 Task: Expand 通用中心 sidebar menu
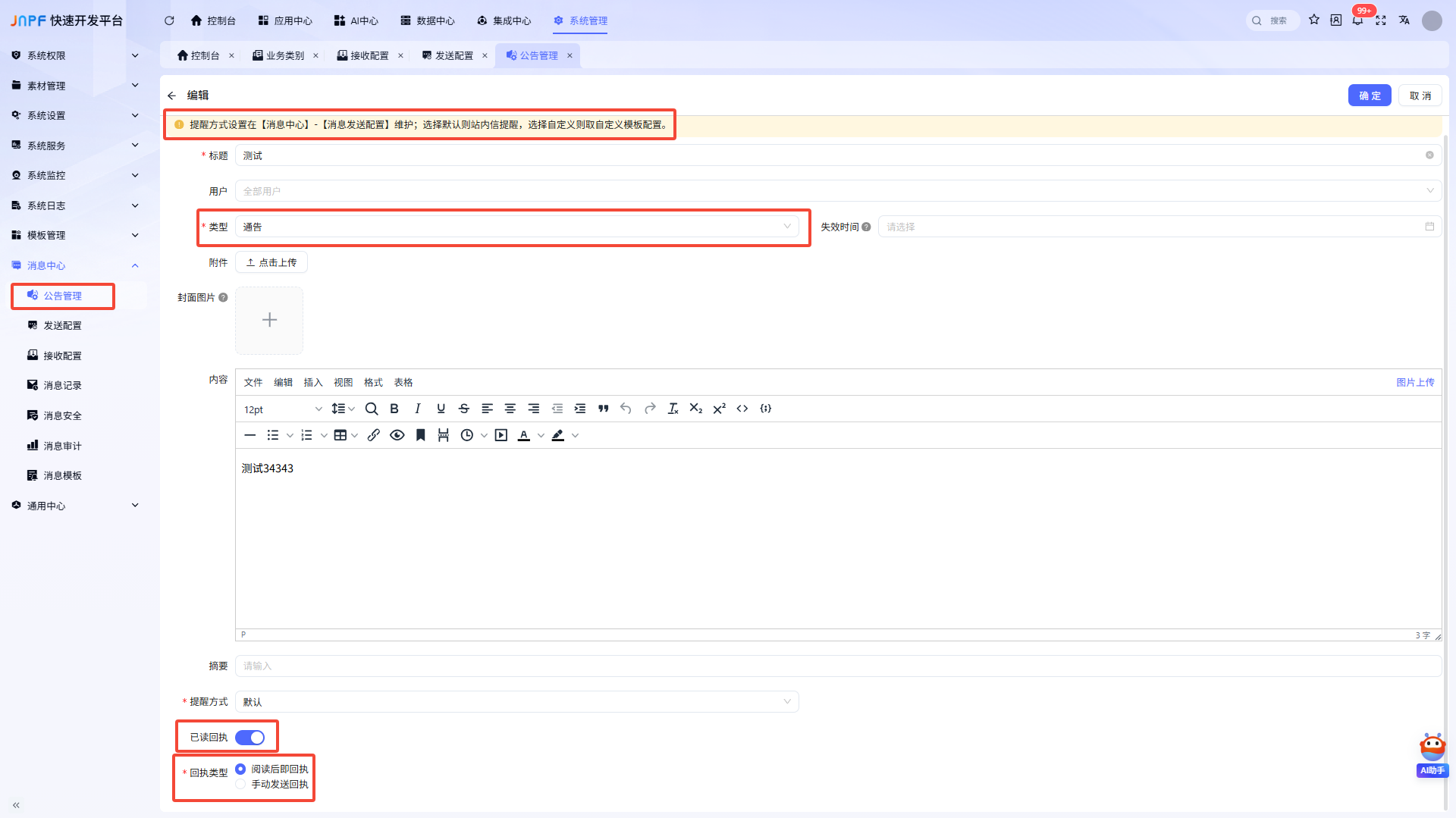[76, 506]
